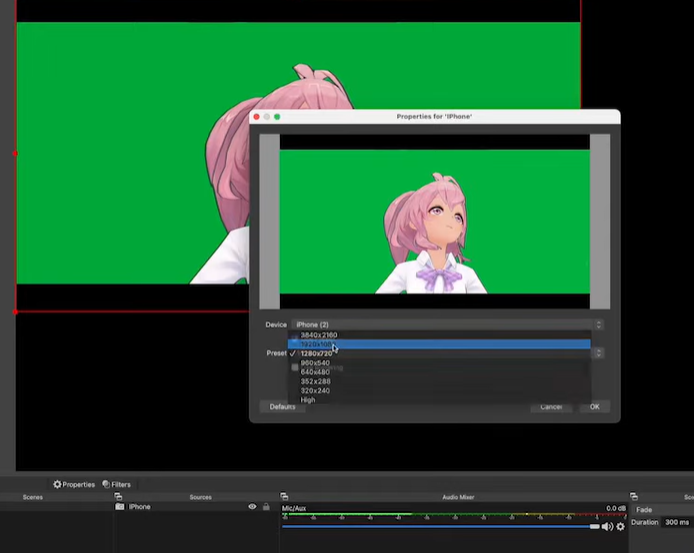Click OK in the iPhone properties dialog
Image resolution: width=694 pixels, height=553 pixels.
click(594, 406)
